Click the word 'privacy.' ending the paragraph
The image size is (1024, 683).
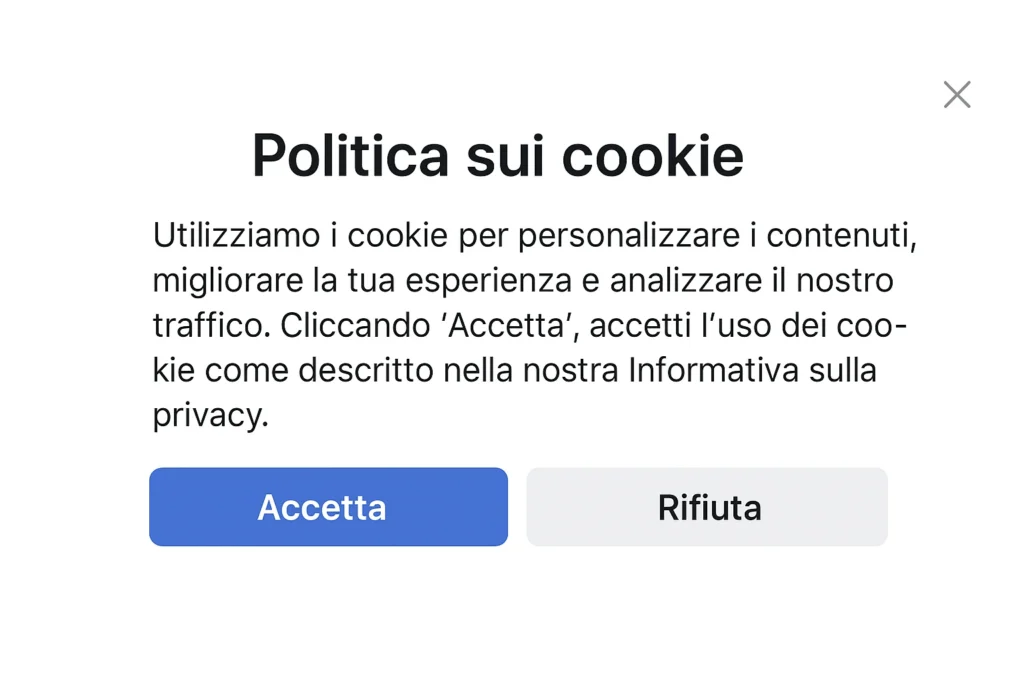point(211,416)
